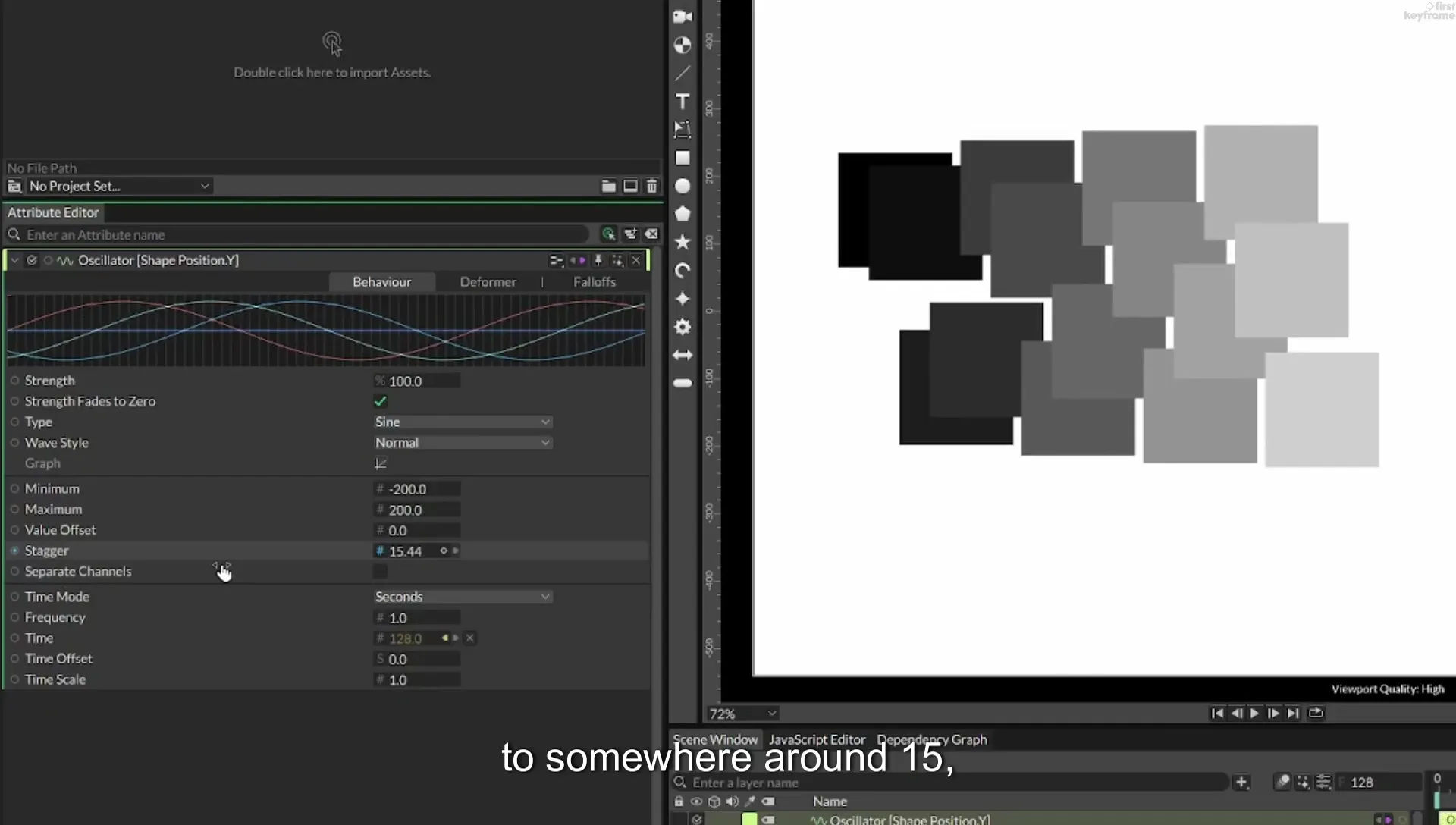Click the Play button in viewport

[x=1254, y=713]
